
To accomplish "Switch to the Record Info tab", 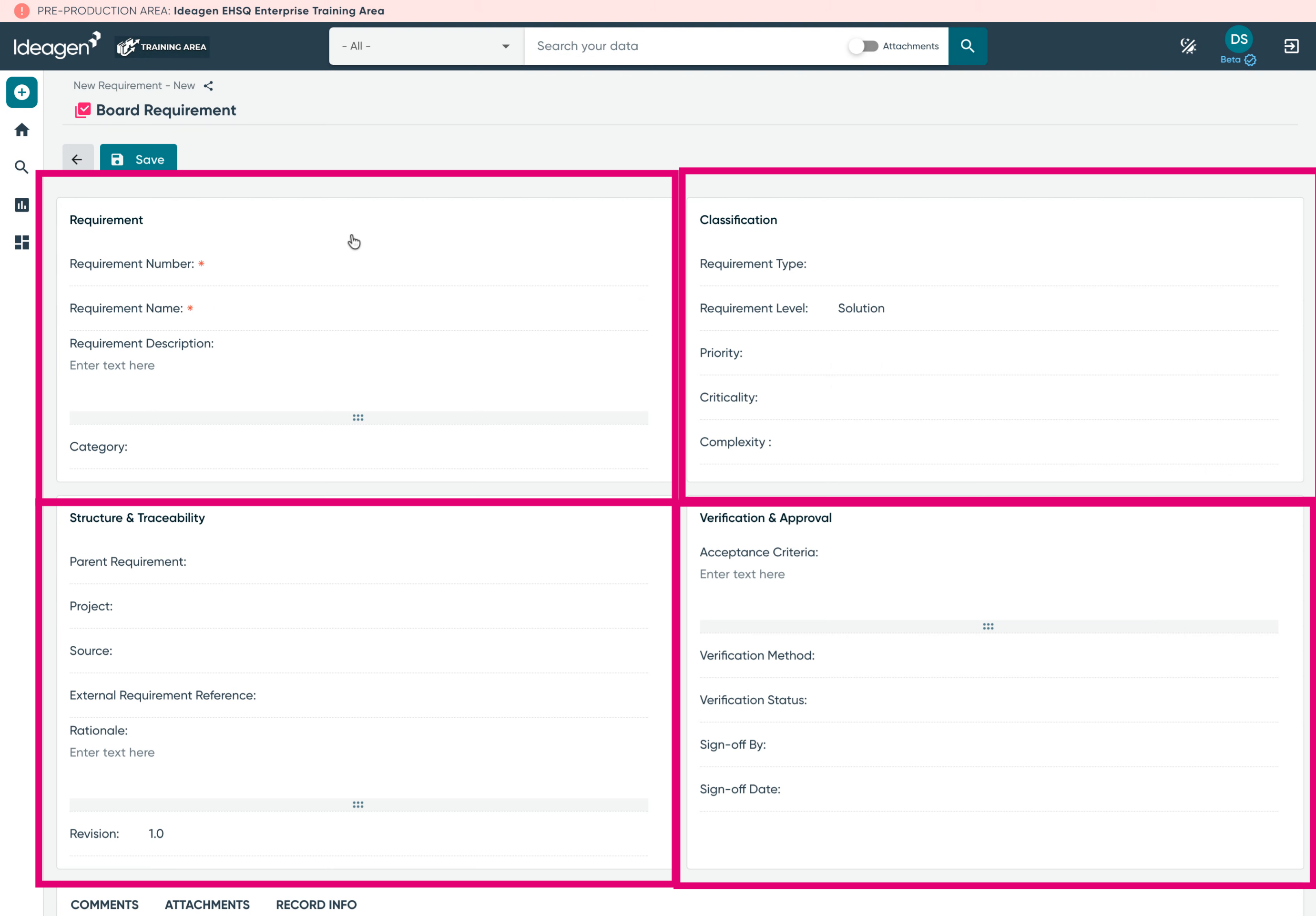I will tap(316, 905).
